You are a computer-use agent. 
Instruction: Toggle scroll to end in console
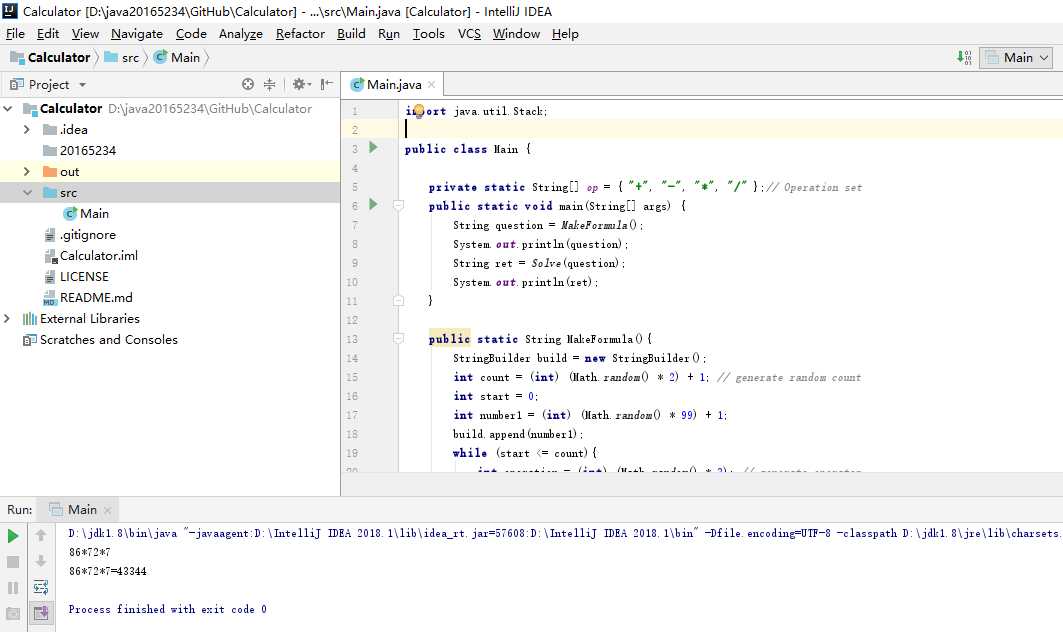[41, 613]
